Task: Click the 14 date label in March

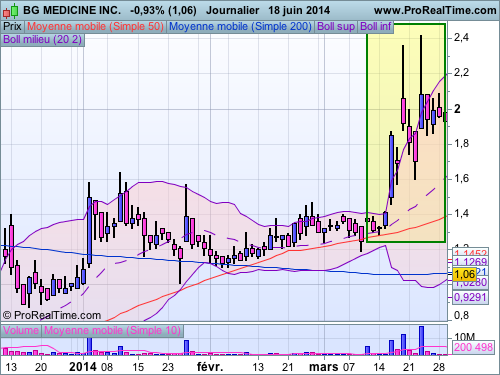Action: [379, 367]
